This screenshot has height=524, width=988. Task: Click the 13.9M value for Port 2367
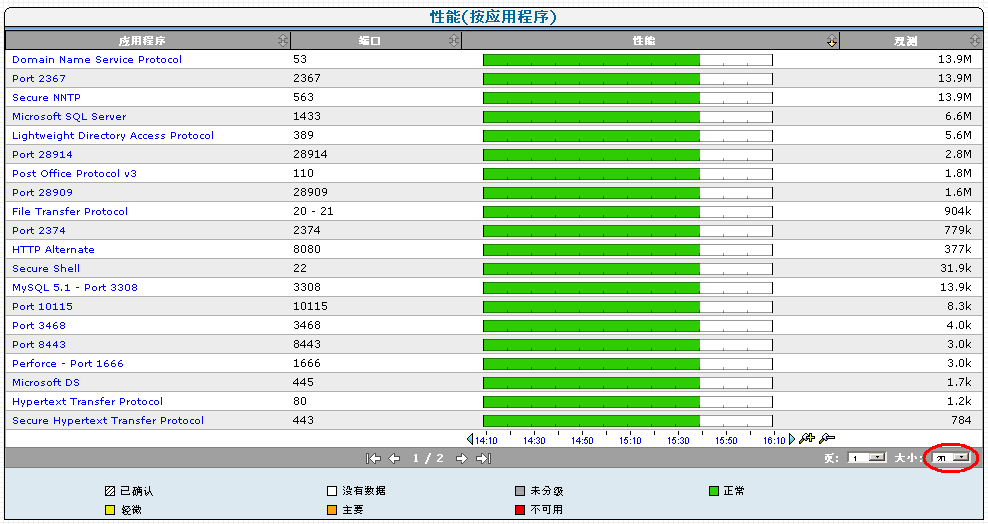(955, 78)
